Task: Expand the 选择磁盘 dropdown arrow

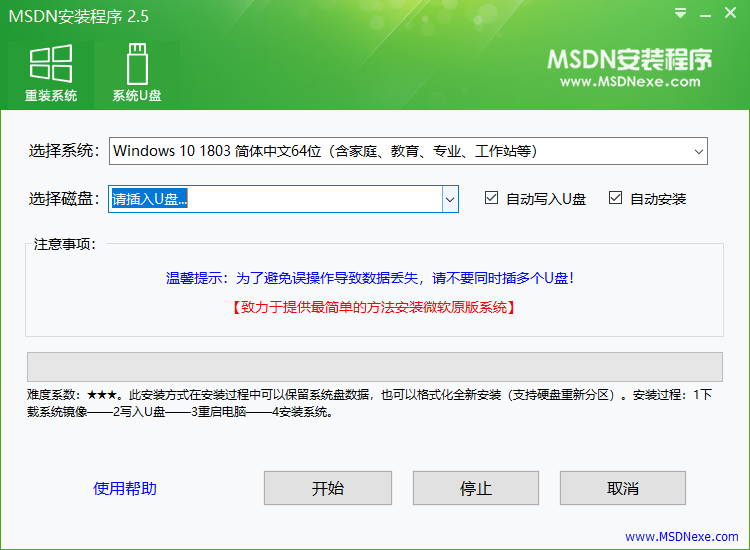Action: coord(450,199)
